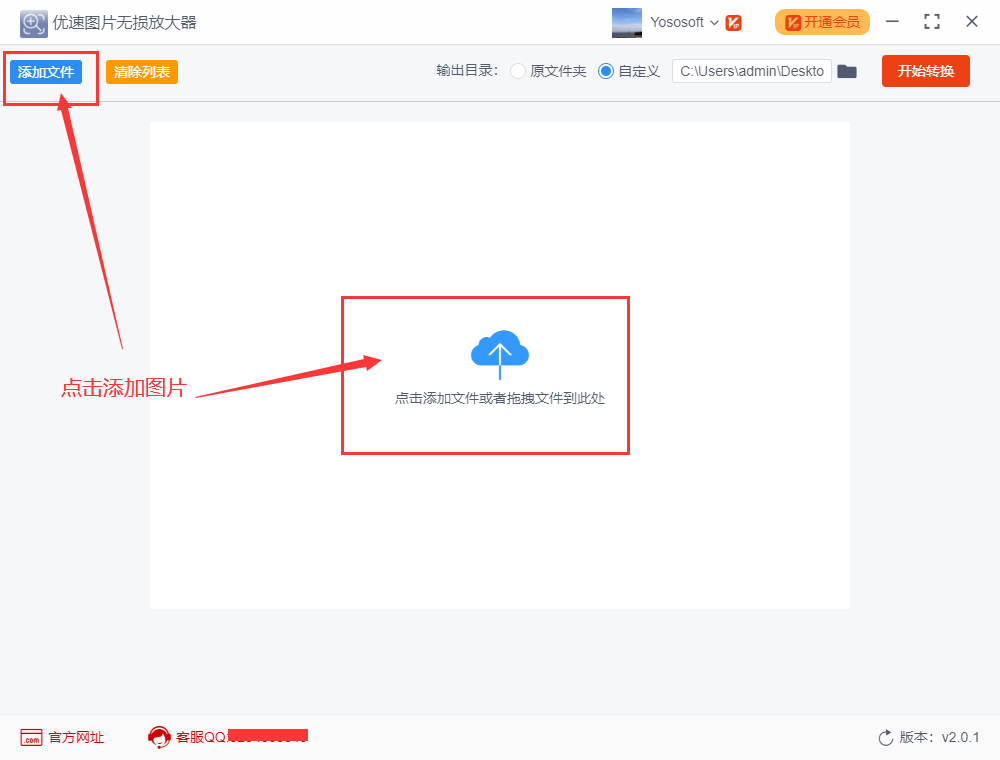The height and width of the screenshot is (760, 1000).
Task: Select the 自定义 output option
Action: click(x=607, y=71)
